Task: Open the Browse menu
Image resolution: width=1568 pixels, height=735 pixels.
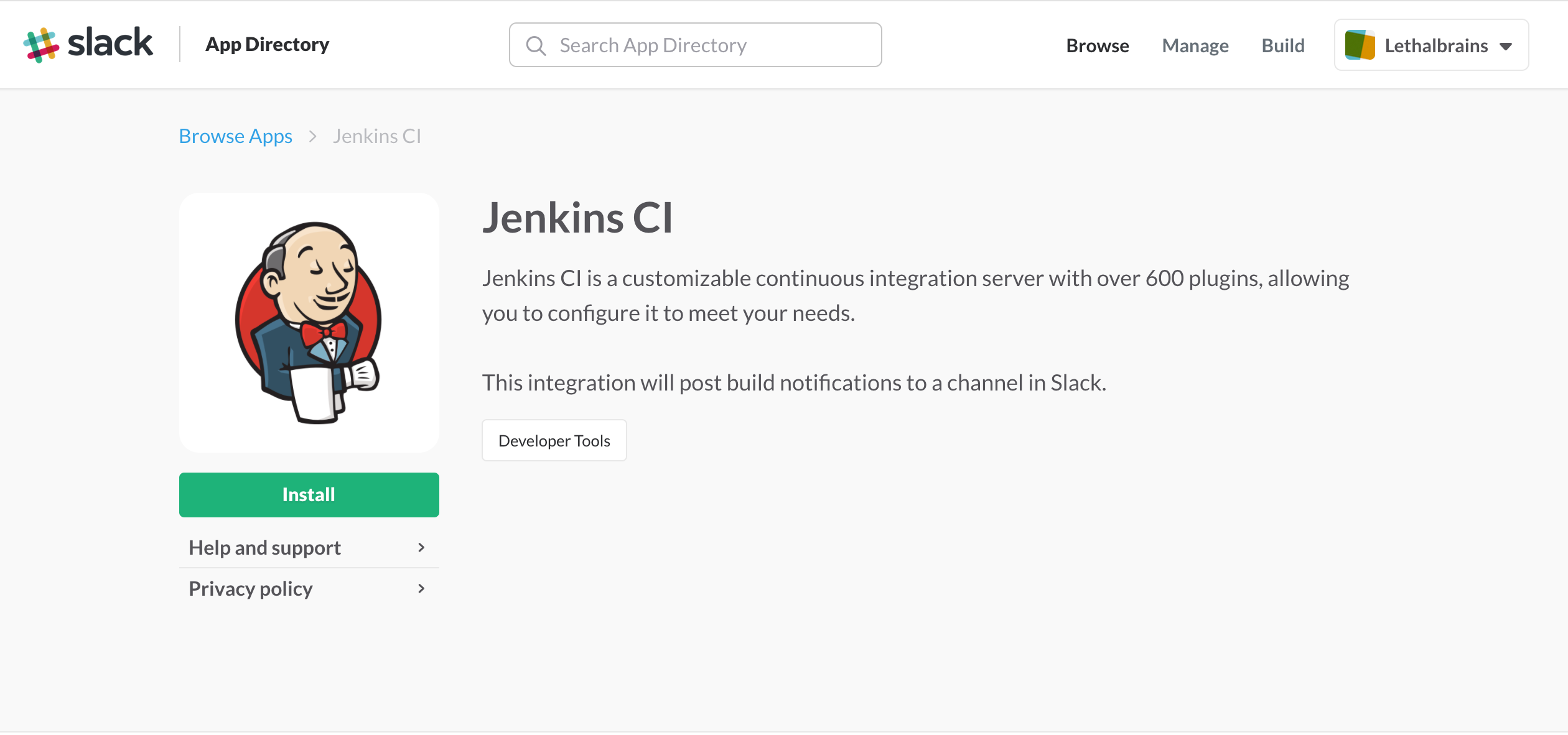Action: (1097, 45)
